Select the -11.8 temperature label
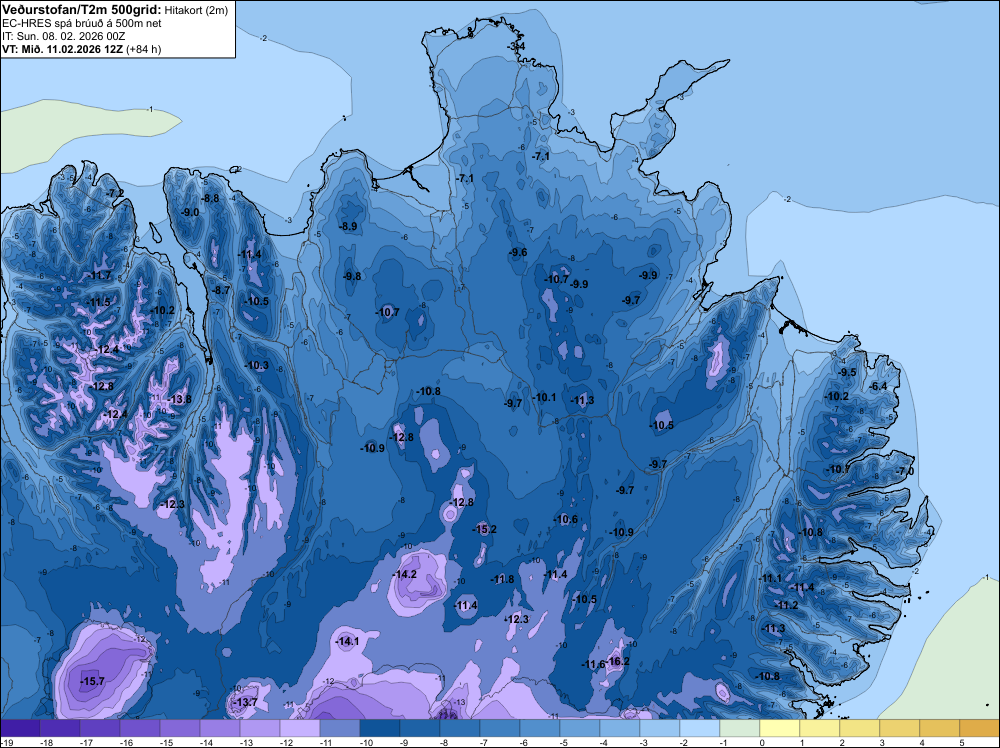Image resolution: width=1000 pixels, height=748 pixels. (503, 579)
